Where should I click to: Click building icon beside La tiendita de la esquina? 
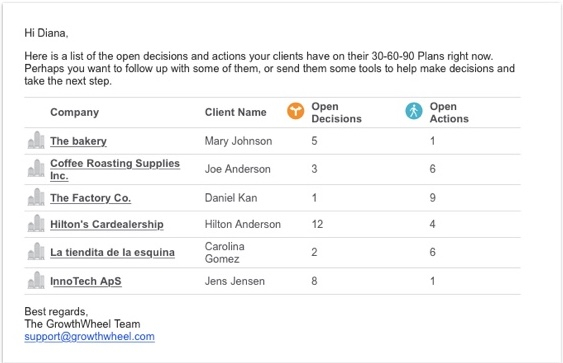point(36,251)
